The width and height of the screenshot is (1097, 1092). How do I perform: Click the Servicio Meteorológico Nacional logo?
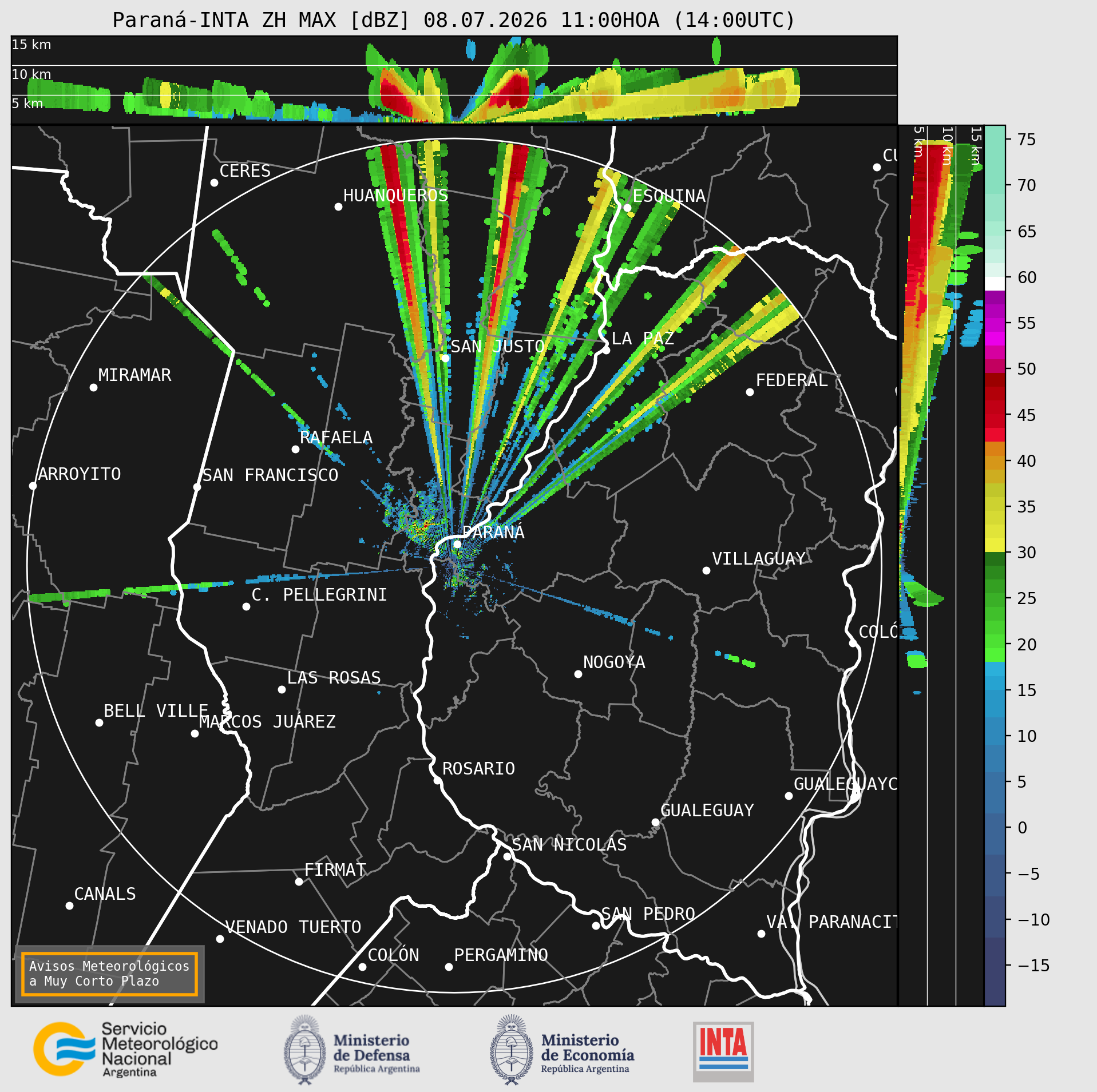click(x=125, y=1050)
